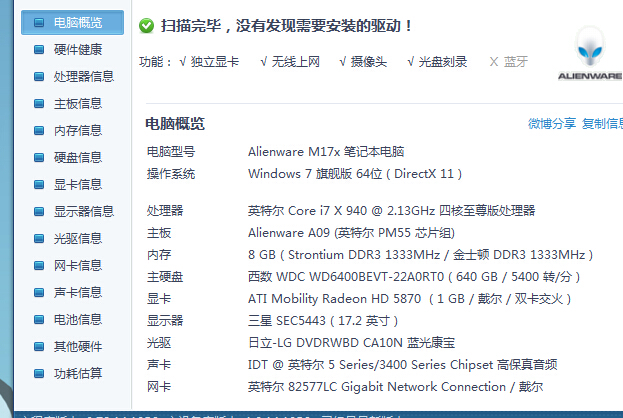
Task: Click the WDC WD6400BEVT hard disk value
Action: click(x=414, y=277)
